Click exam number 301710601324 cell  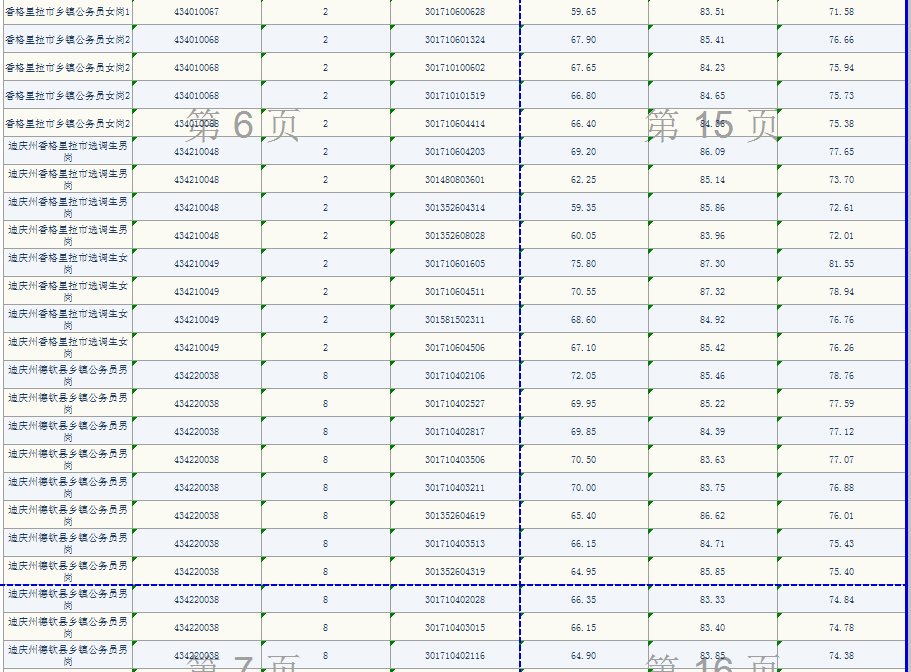click(x=455, y=40)
